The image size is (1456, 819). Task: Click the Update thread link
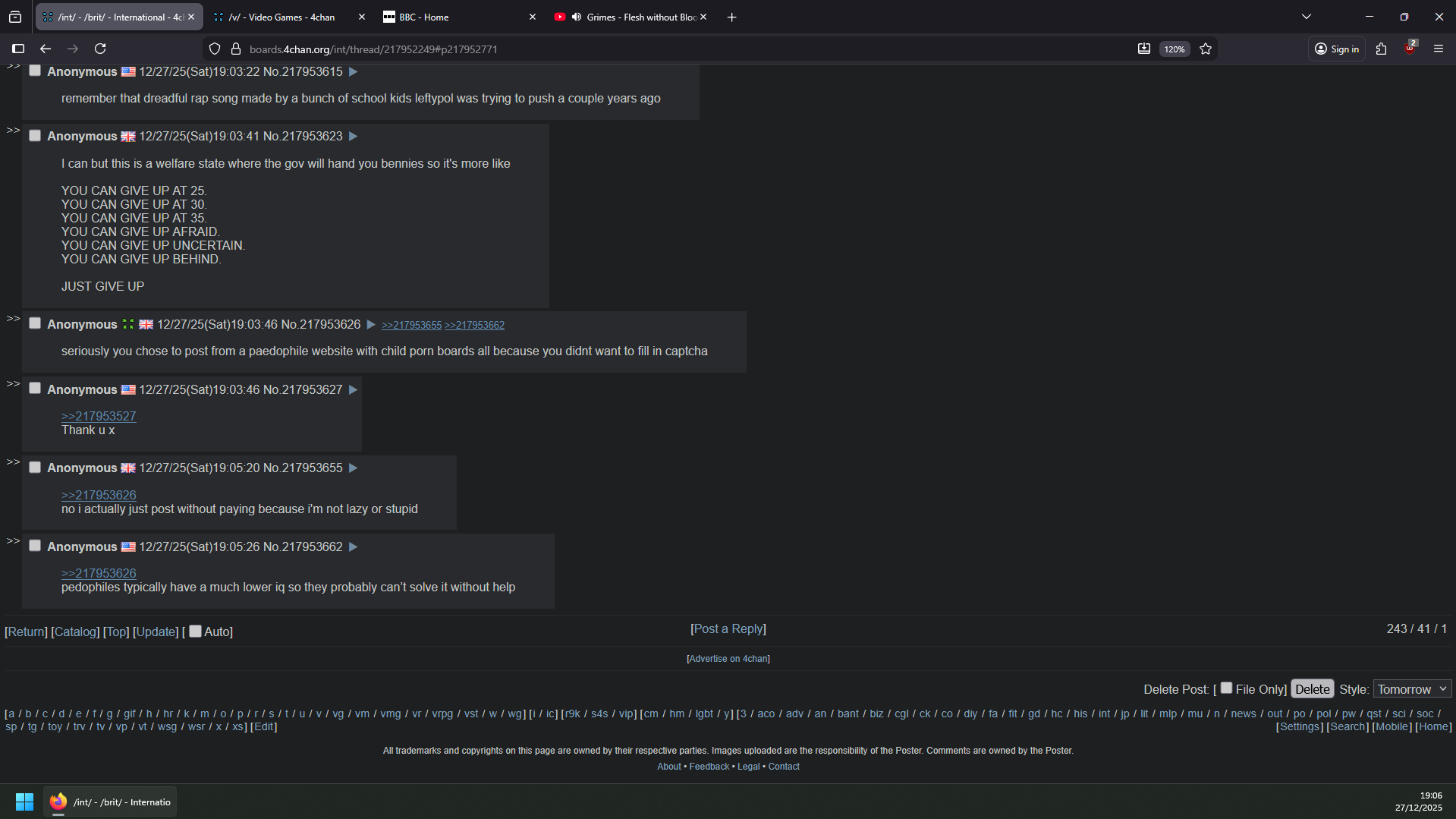156,632
